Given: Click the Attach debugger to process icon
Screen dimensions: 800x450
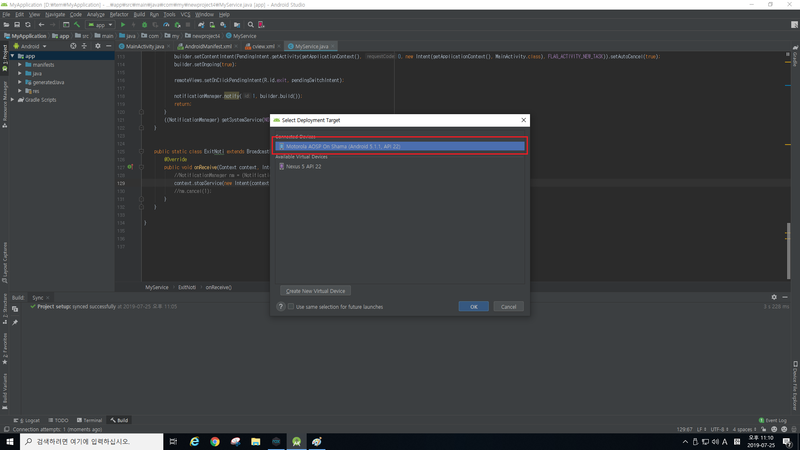Looking at the screenshot, I should [177, 24].
